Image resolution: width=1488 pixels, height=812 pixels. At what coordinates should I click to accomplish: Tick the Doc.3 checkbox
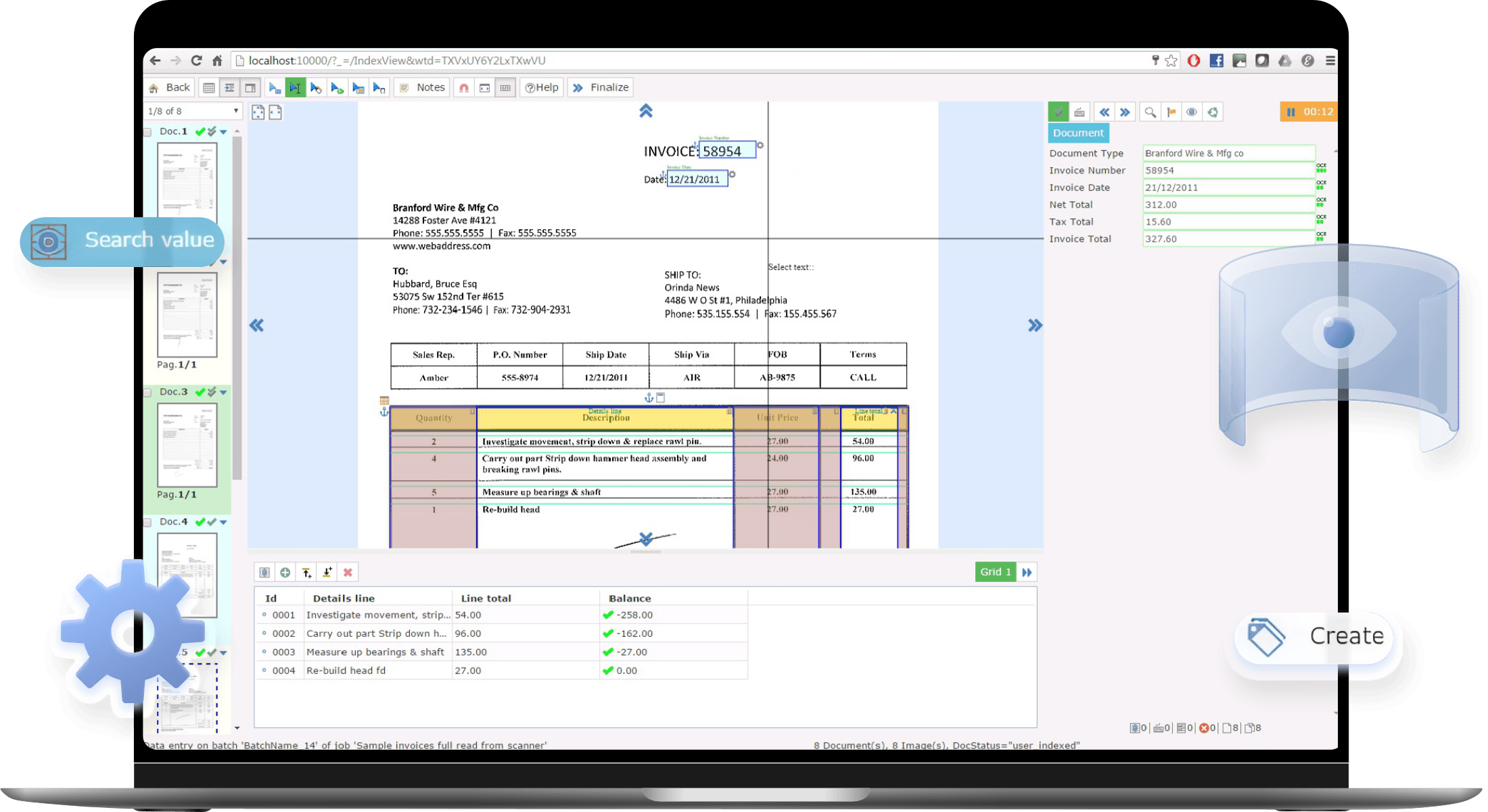click(x=148, y=393)
